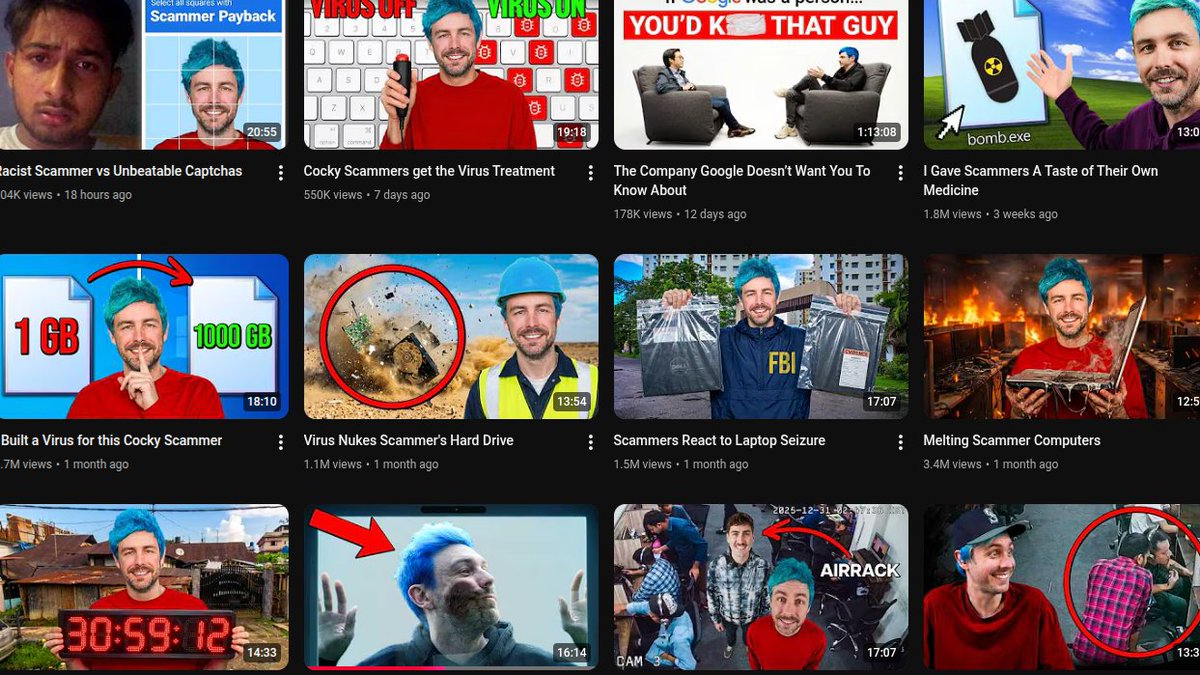Open the AIRRACK CAM 3 thumbnail

coord(761,587)
